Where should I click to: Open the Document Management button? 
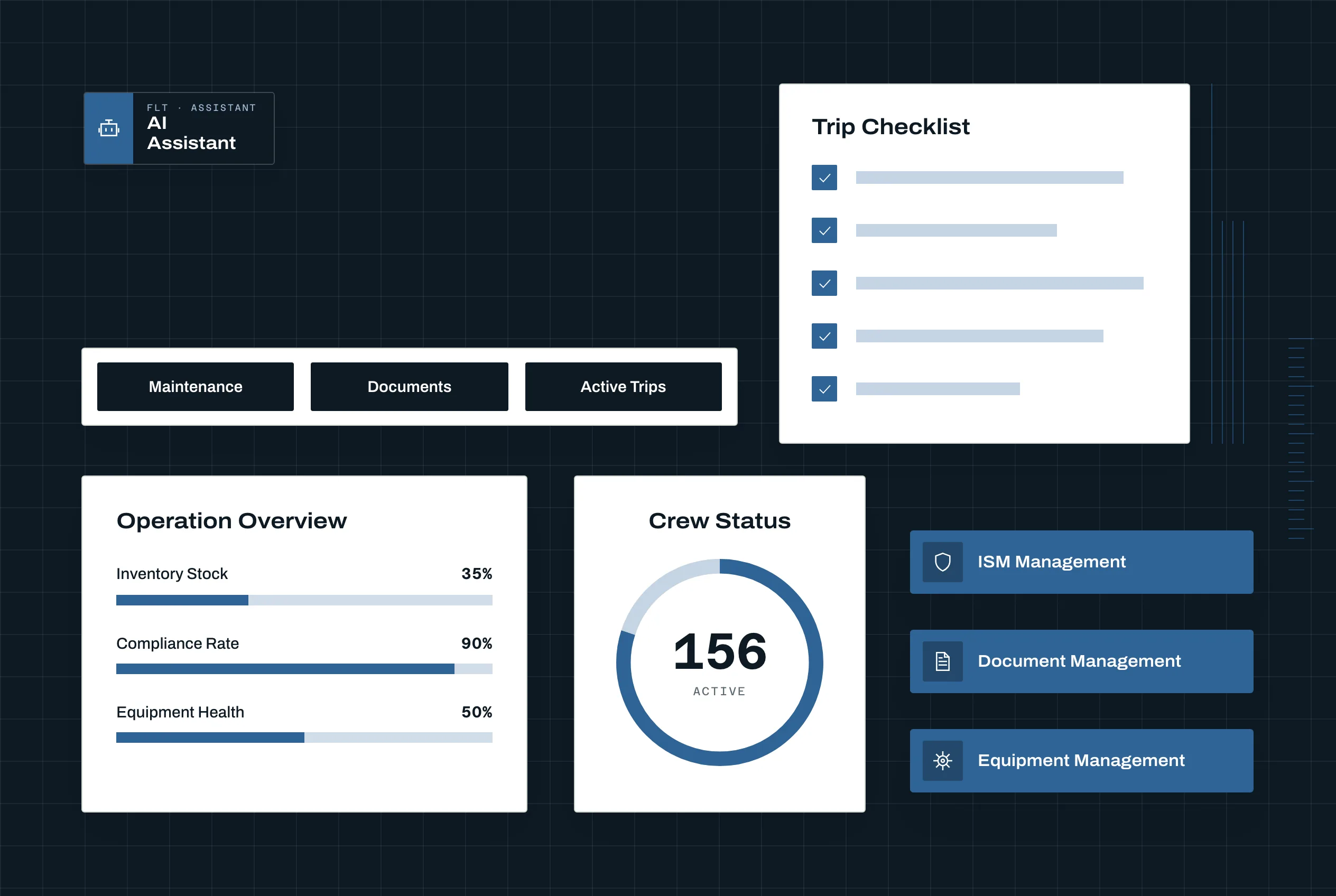coord(1081,661)
